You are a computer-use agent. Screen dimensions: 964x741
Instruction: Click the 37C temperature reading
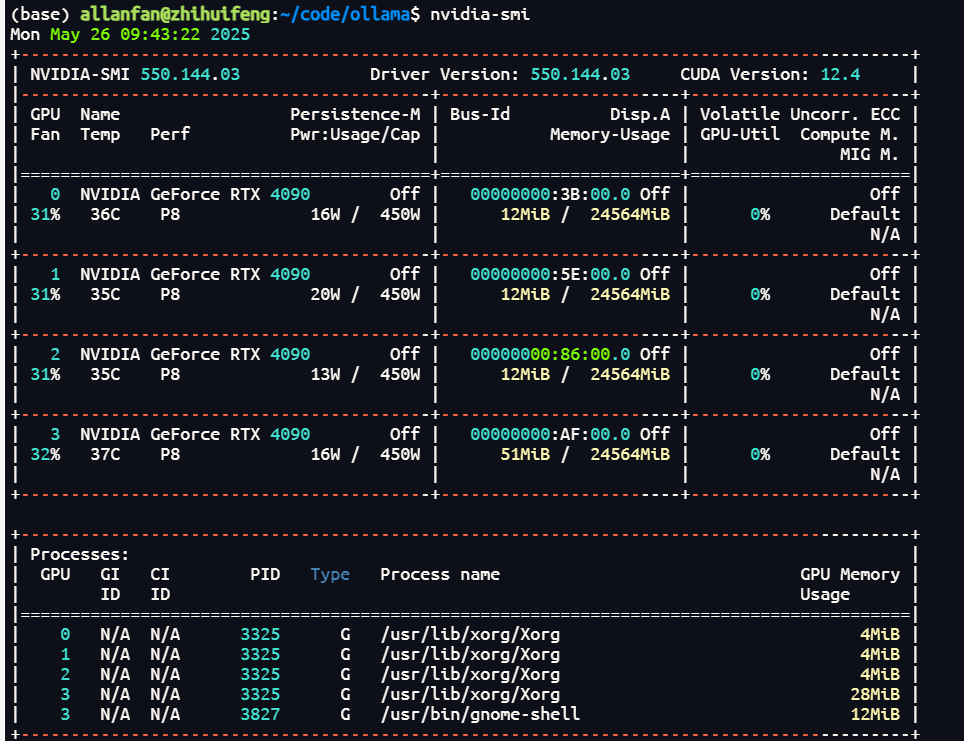click(105, 454)
